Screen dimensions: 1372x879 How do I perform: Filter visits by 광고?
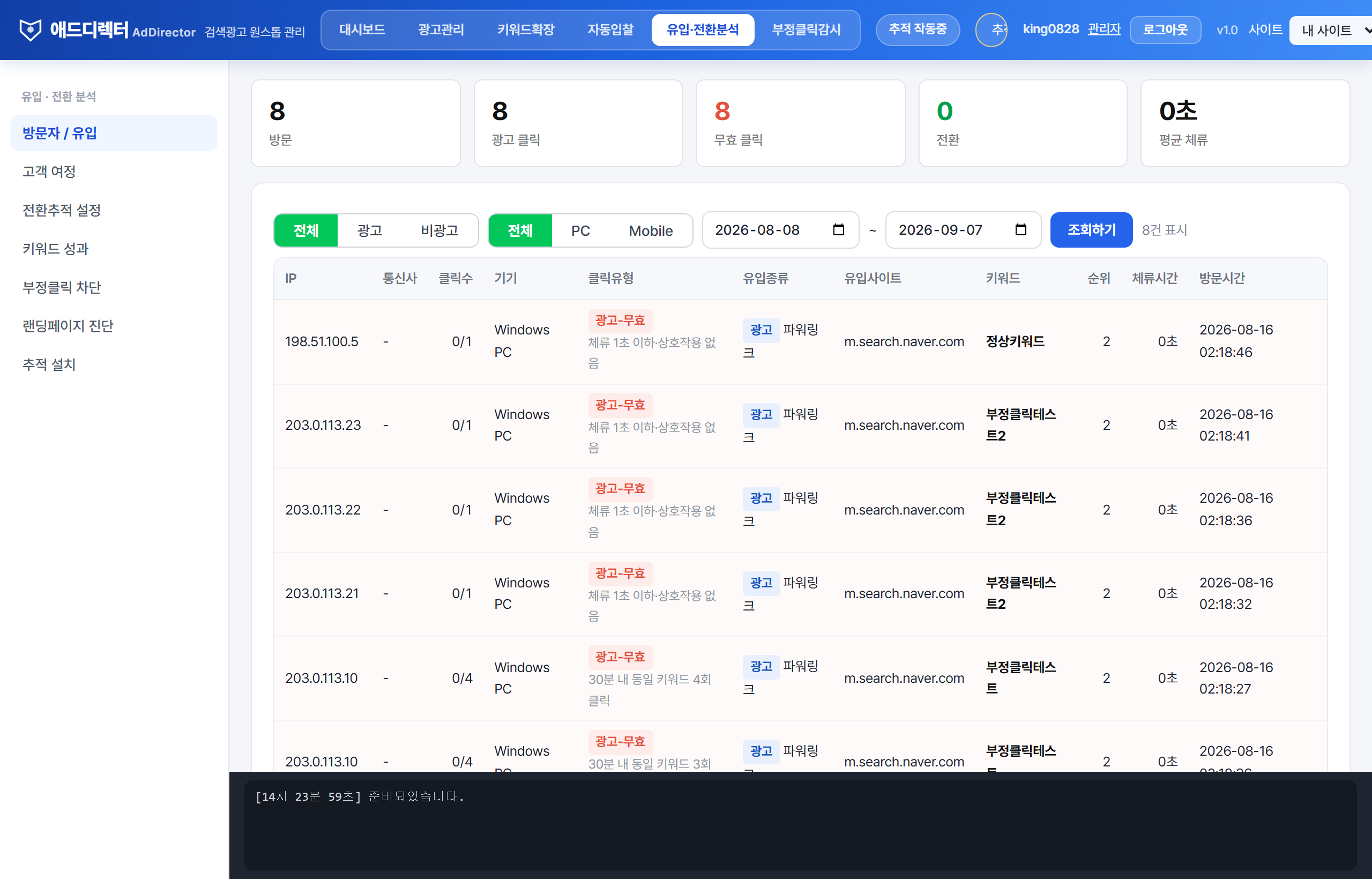[x=369, y=230]
